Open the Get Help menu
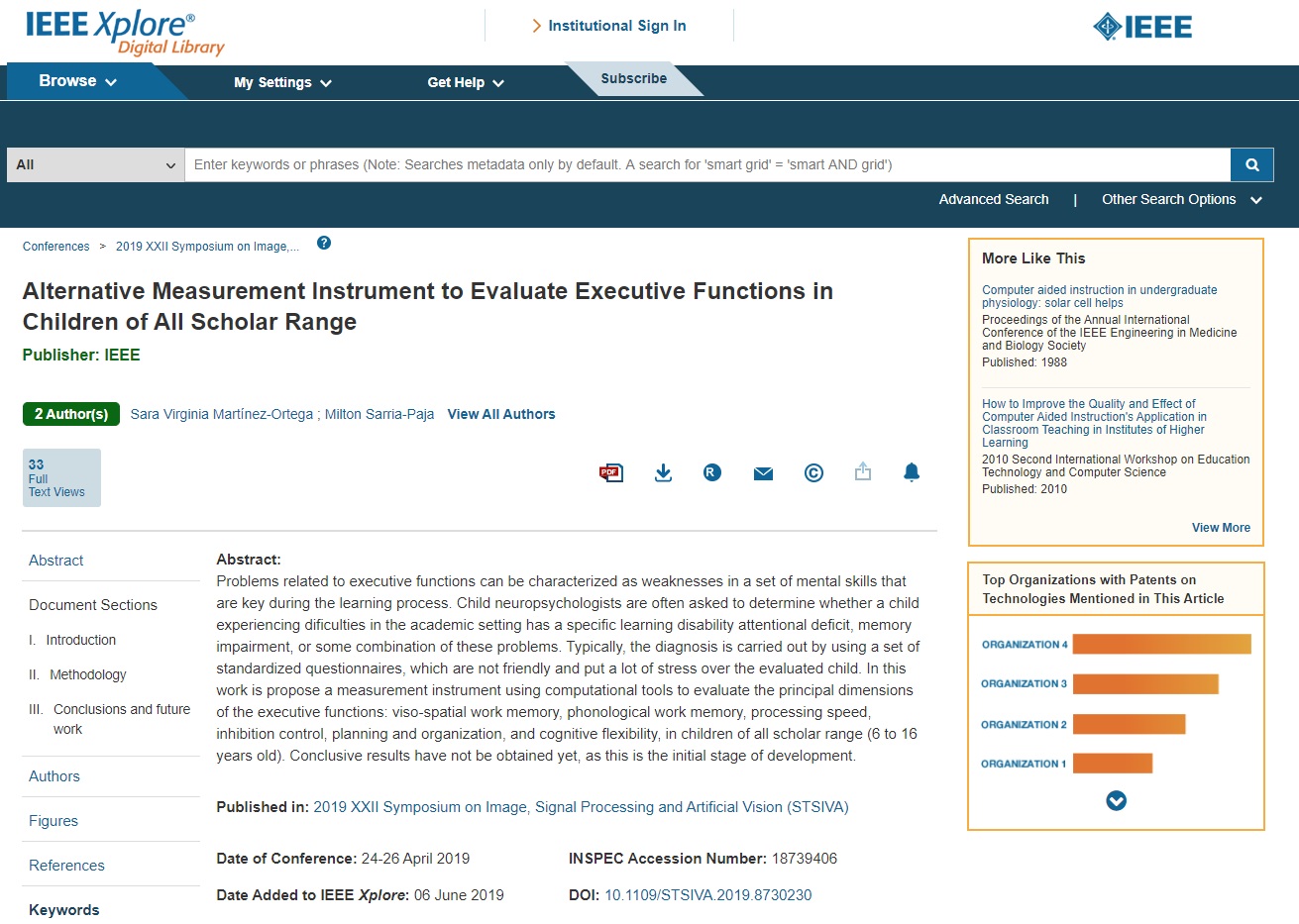Image resolution: width=1299 pixels, height=924 pixels. [x=465, y=83]
